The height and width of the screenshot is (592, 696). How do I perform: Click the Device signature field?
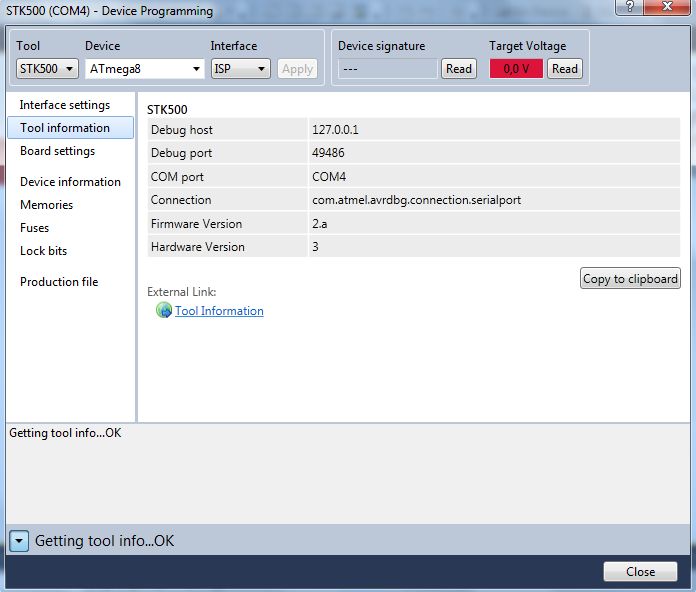pos(388,69)
